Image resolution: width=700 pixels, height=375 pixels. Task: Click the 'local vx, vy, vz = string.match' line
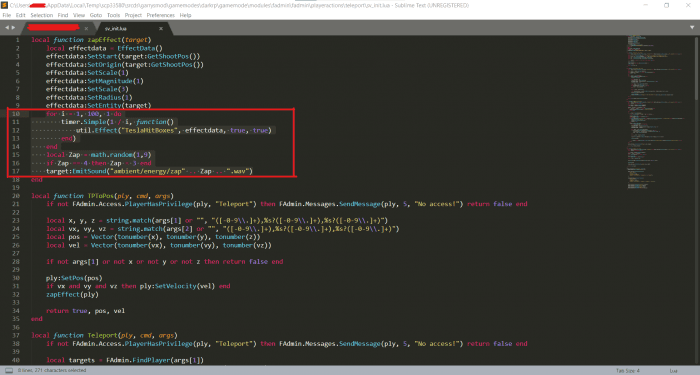point(222,229)
